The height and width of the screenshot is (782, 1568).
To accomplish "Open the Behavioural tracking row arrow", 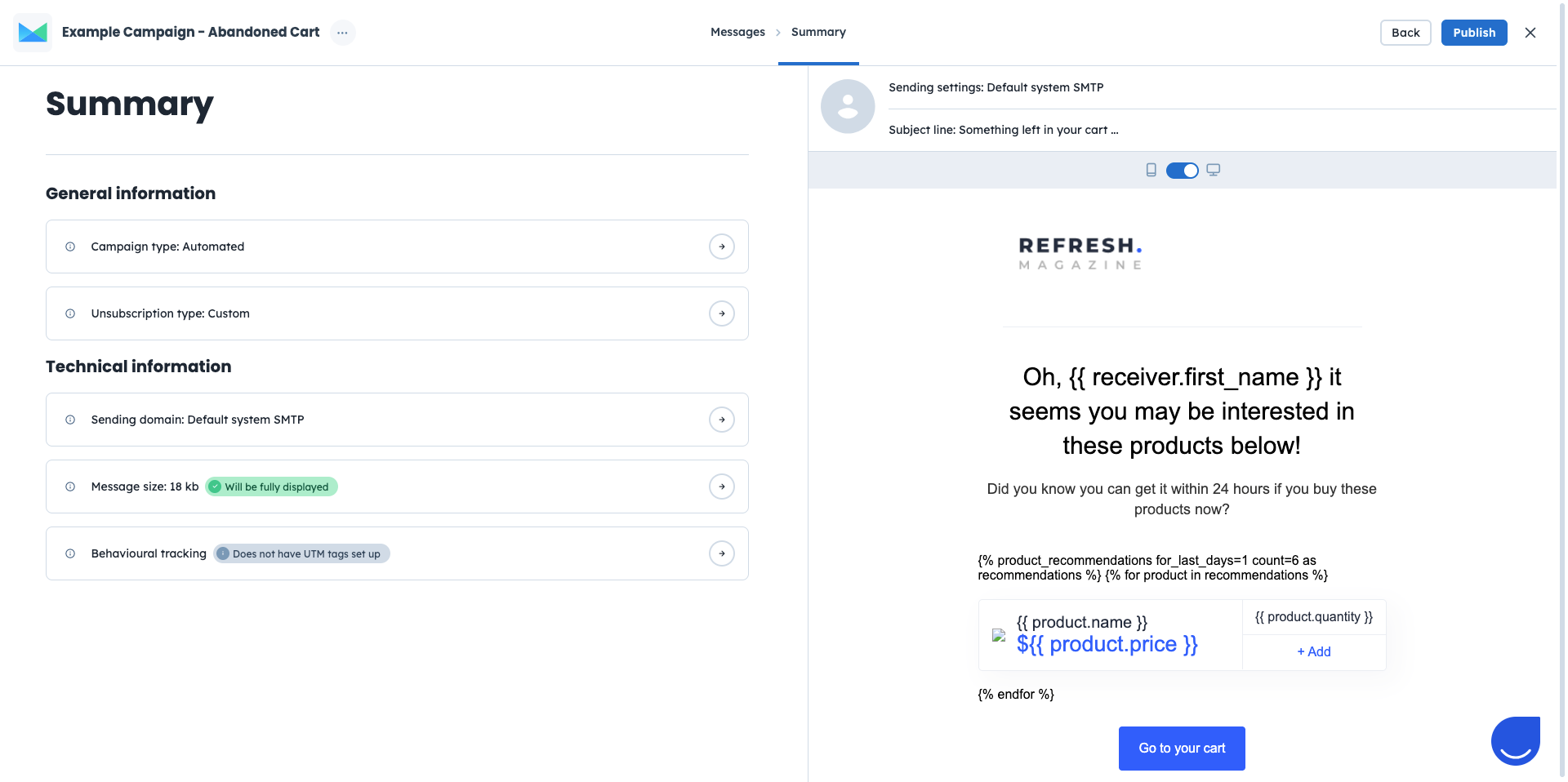I will click(721, 553).
